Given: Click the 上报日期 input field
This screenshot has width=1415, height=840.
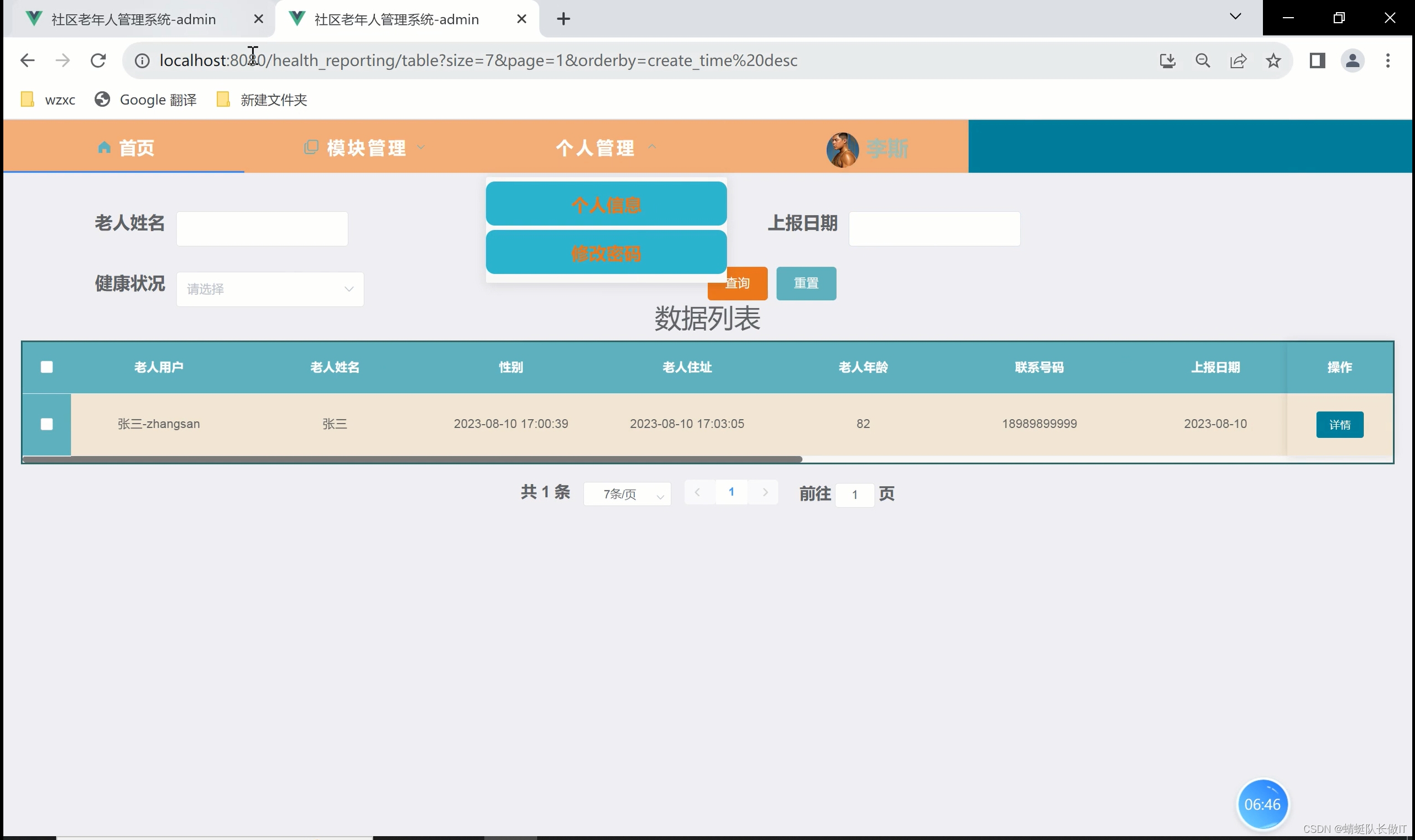Looking at the screenshot, I should 934,229.
